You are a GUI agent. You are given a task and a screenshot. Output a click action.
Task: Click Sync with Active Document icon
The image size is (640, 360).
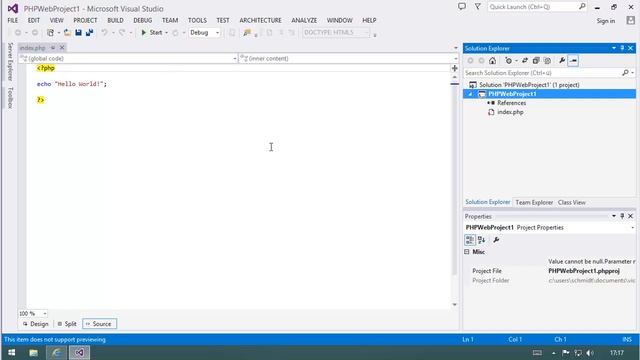pos(525,60)
